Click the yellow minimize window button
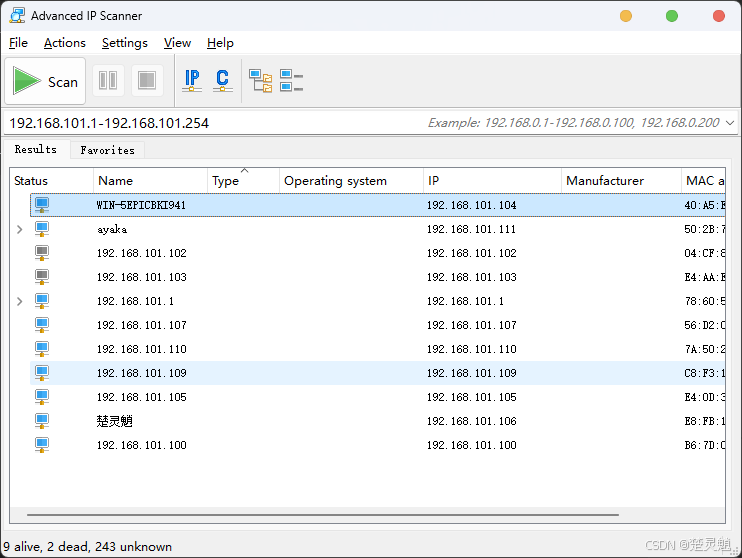The height and width of the screenshot is (558, 742). pos(626,16)
